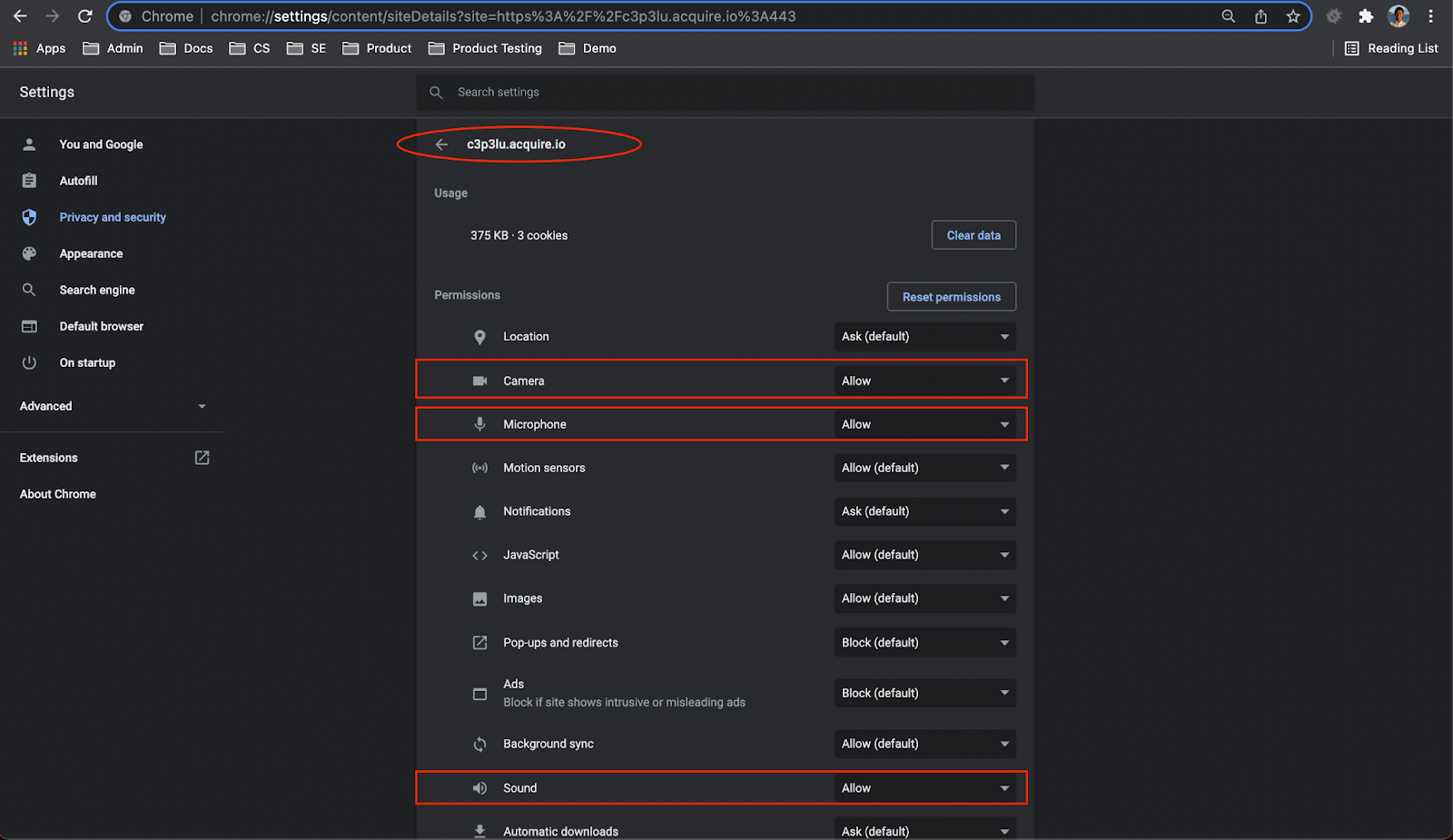Open the Notifications permission dropdown
The height and width of the screenshot is (840, 1453).
924,511
